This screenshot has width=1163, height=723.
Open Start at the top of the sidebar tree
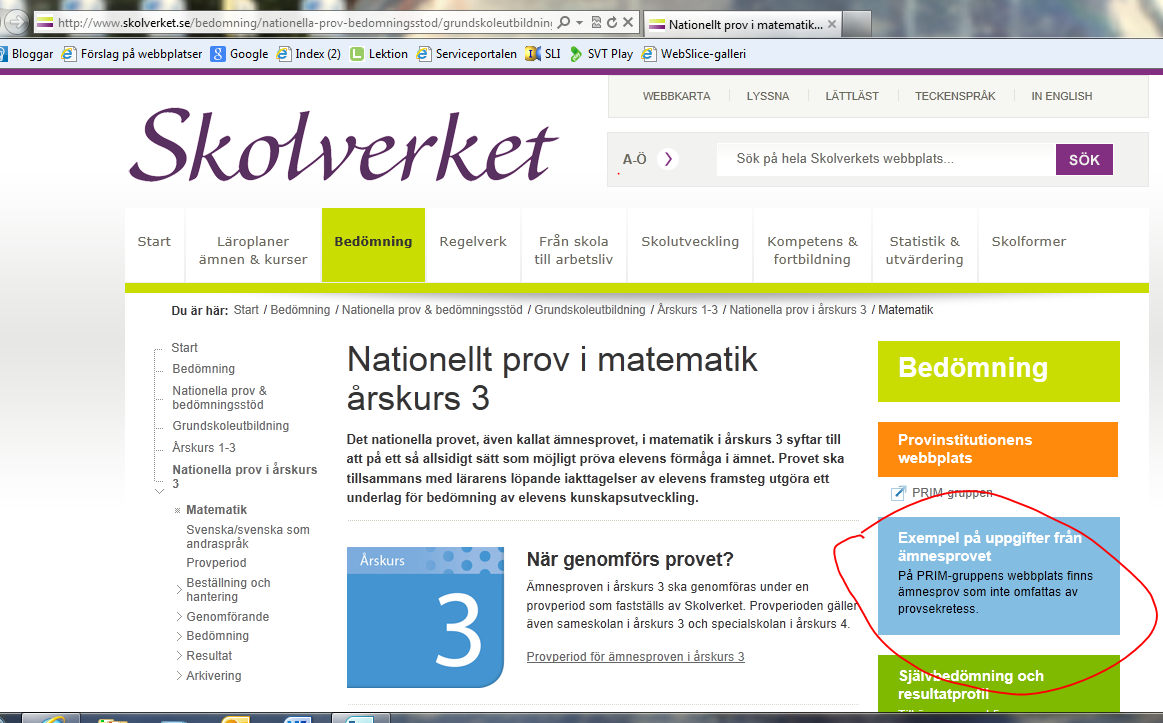pyautogui.click(x=185, y=348)
